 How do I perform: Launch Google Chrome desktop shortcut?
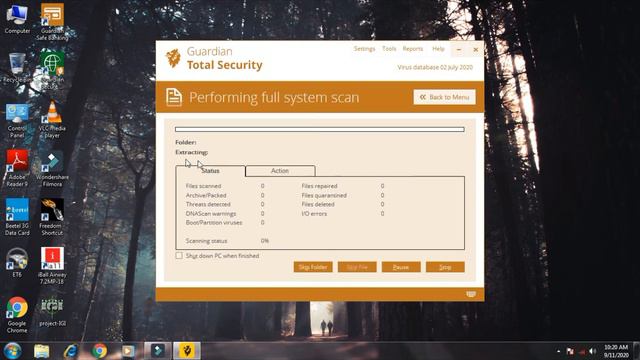pos(17,315)
